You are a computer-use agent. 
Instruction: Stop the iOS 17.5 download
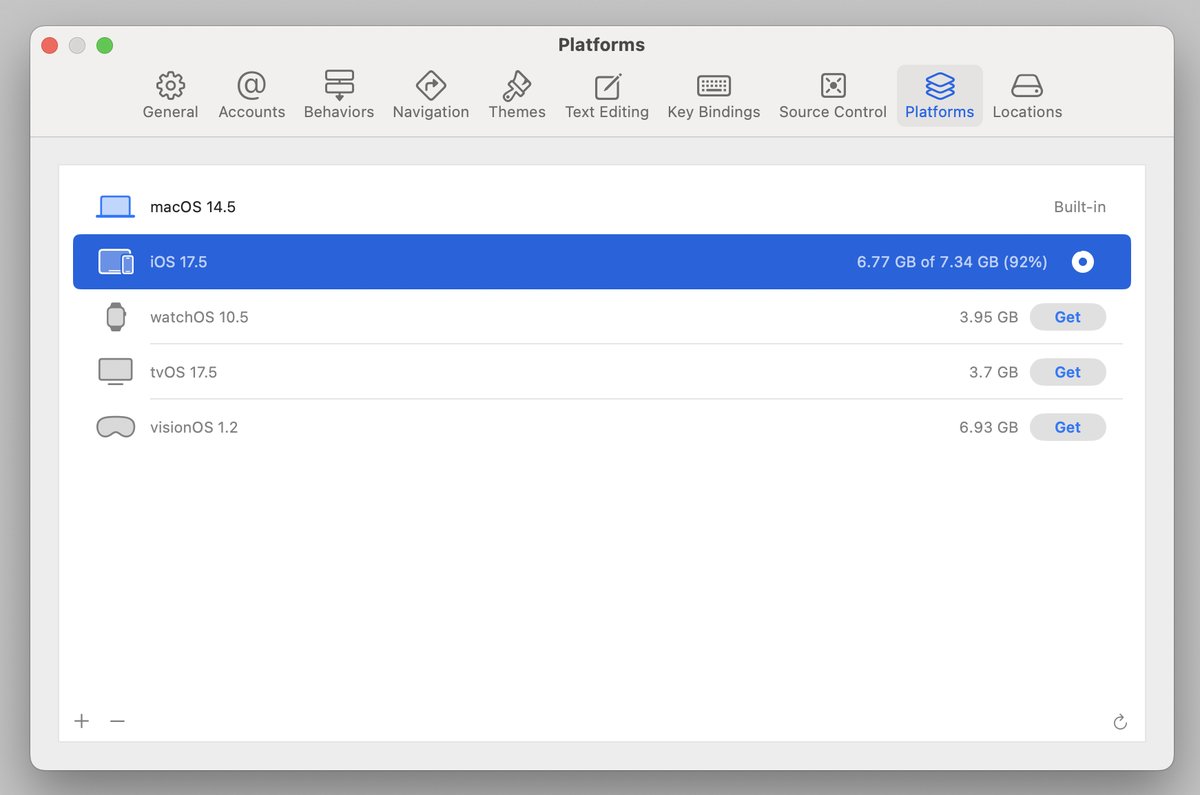[1082, 262]
